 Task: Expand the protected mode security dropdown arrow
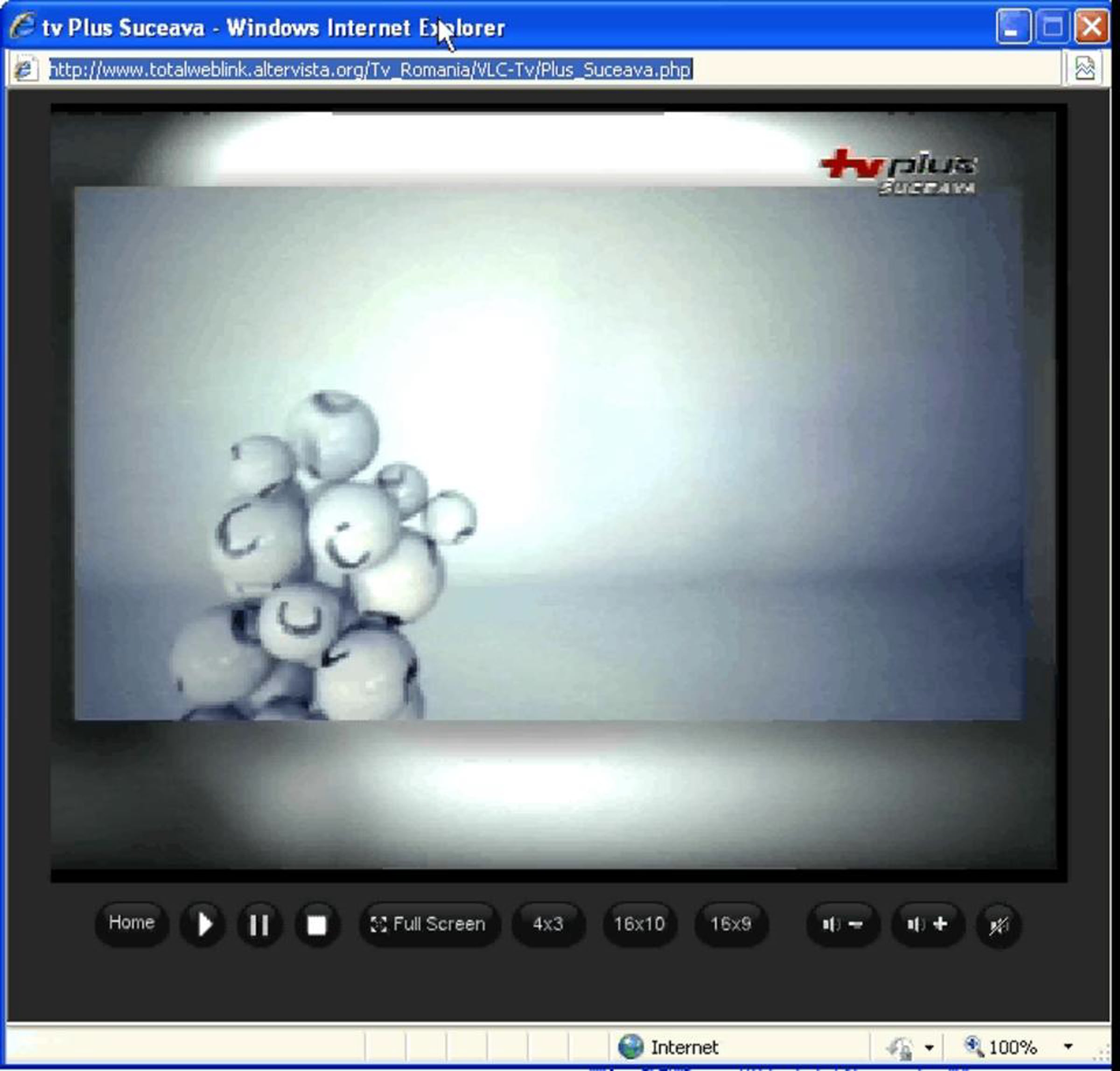pos(929,1048)
